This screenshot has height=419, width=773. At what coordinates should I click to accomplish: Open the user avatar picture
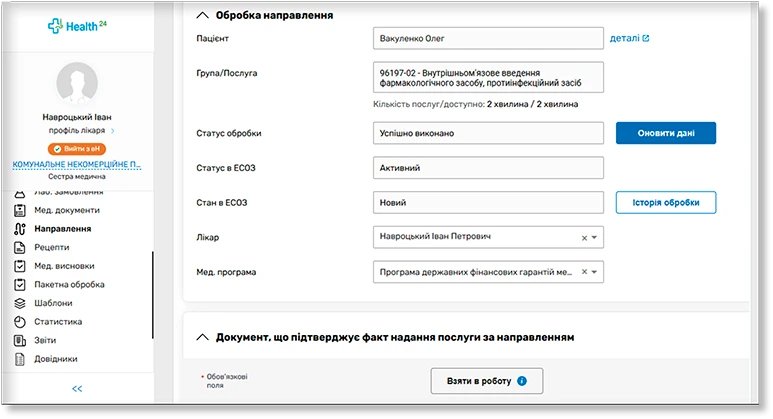[x=77, y=83]
